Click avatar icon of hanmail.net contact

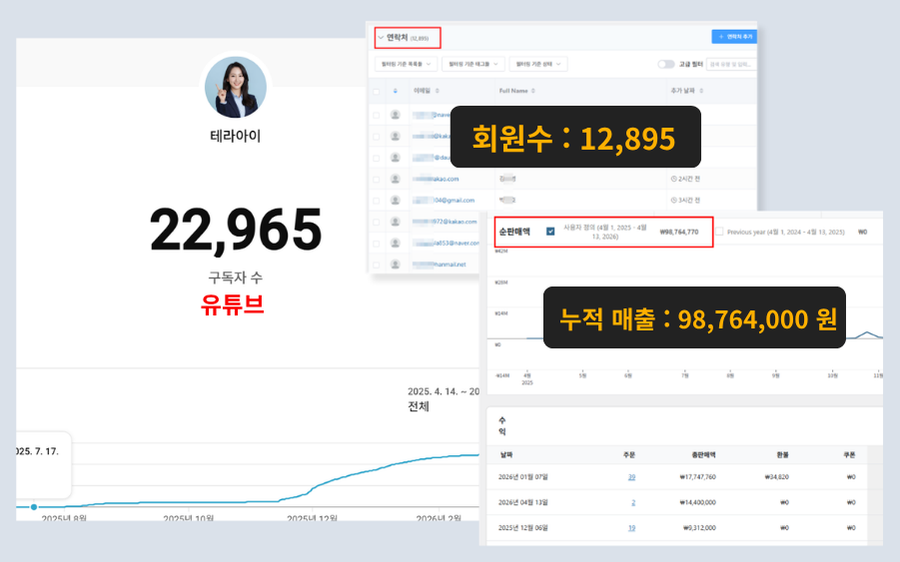pyautogui.click(x=395, y=265)
